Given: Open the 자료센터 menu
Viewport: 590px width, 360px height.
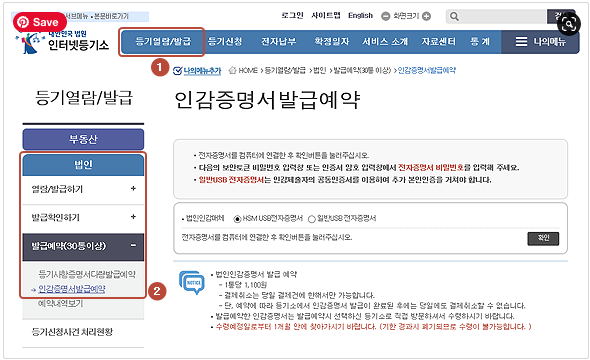Looking at the screenshot, I should pyautogui.click(x=438, y=41).
